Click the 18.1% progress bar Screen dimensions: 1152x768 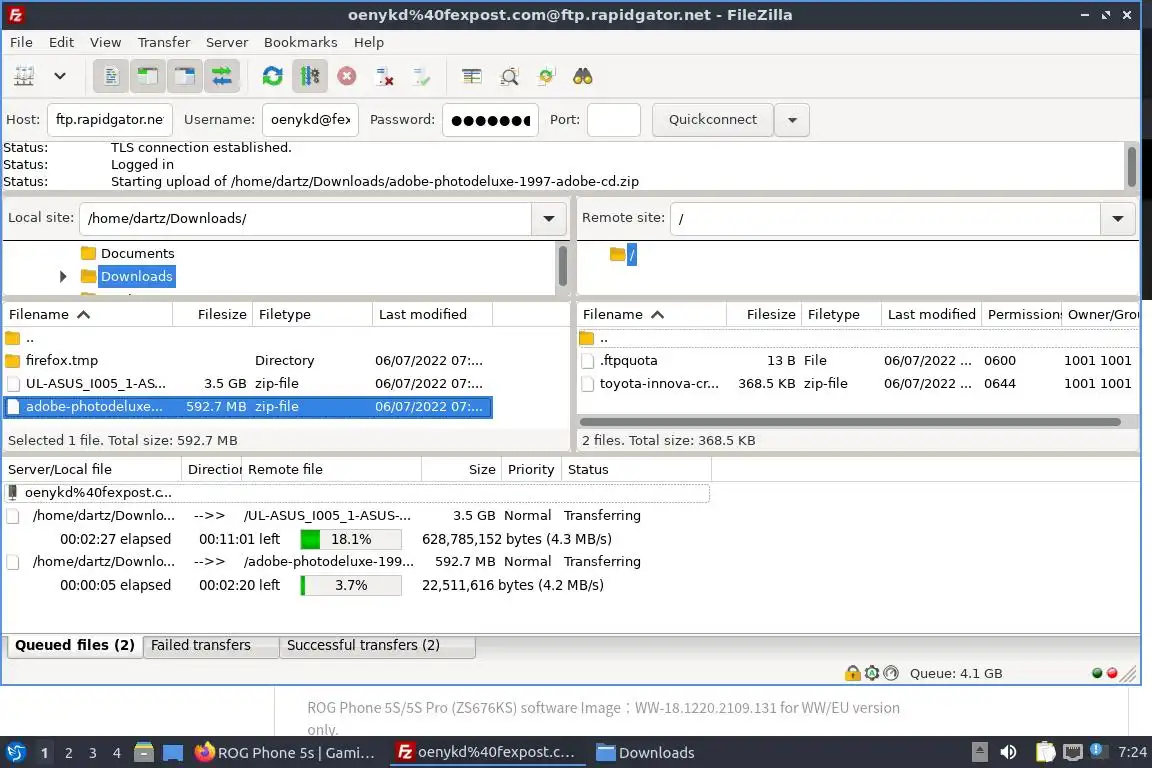pyautogui.click(x=351, y=539)
